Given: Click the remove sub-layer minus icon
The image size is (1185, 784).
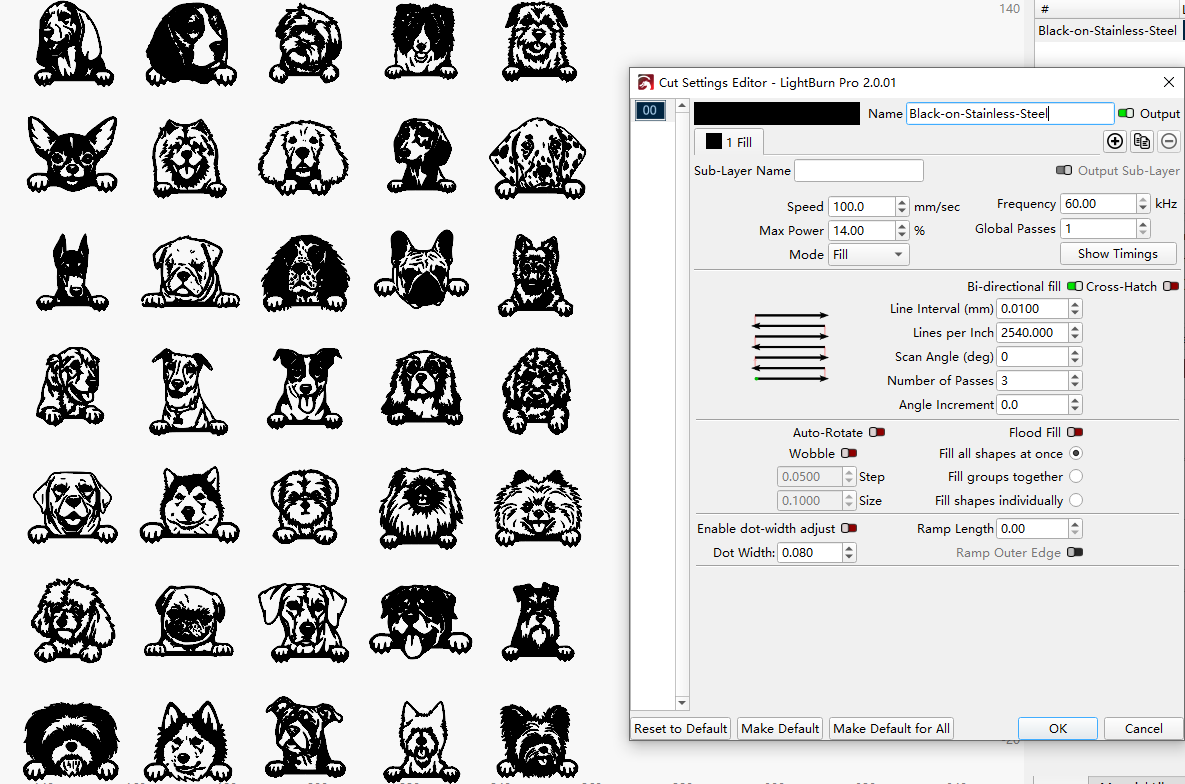Looking at the screenshot, I should (x=1169, y=142).
